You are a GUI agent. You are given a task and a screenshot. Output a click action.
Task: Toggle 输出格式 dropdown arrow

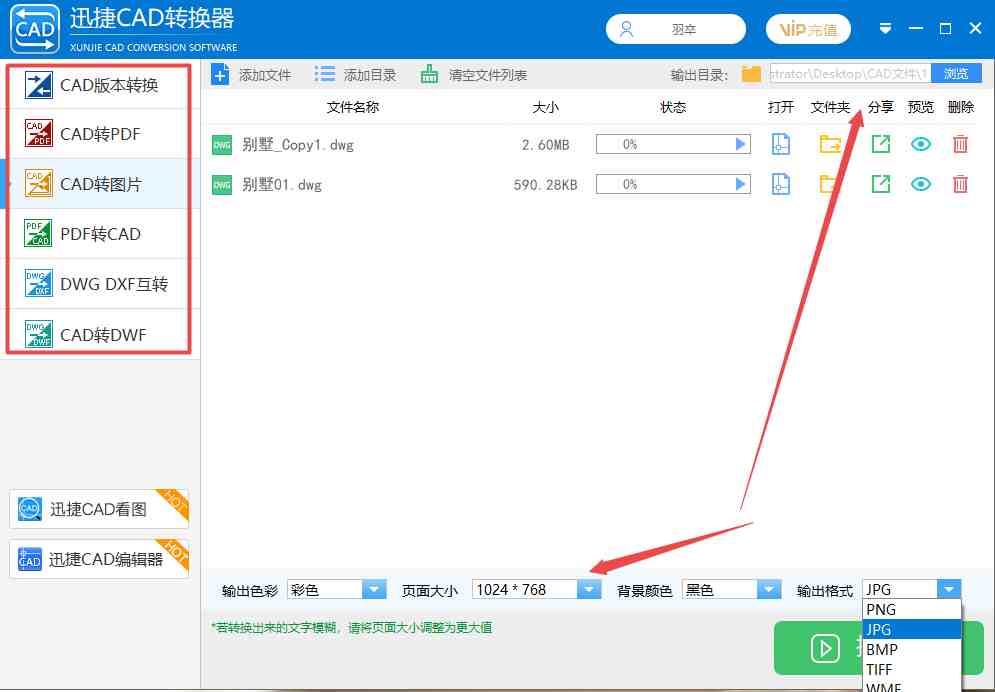(x=949, y=590)
